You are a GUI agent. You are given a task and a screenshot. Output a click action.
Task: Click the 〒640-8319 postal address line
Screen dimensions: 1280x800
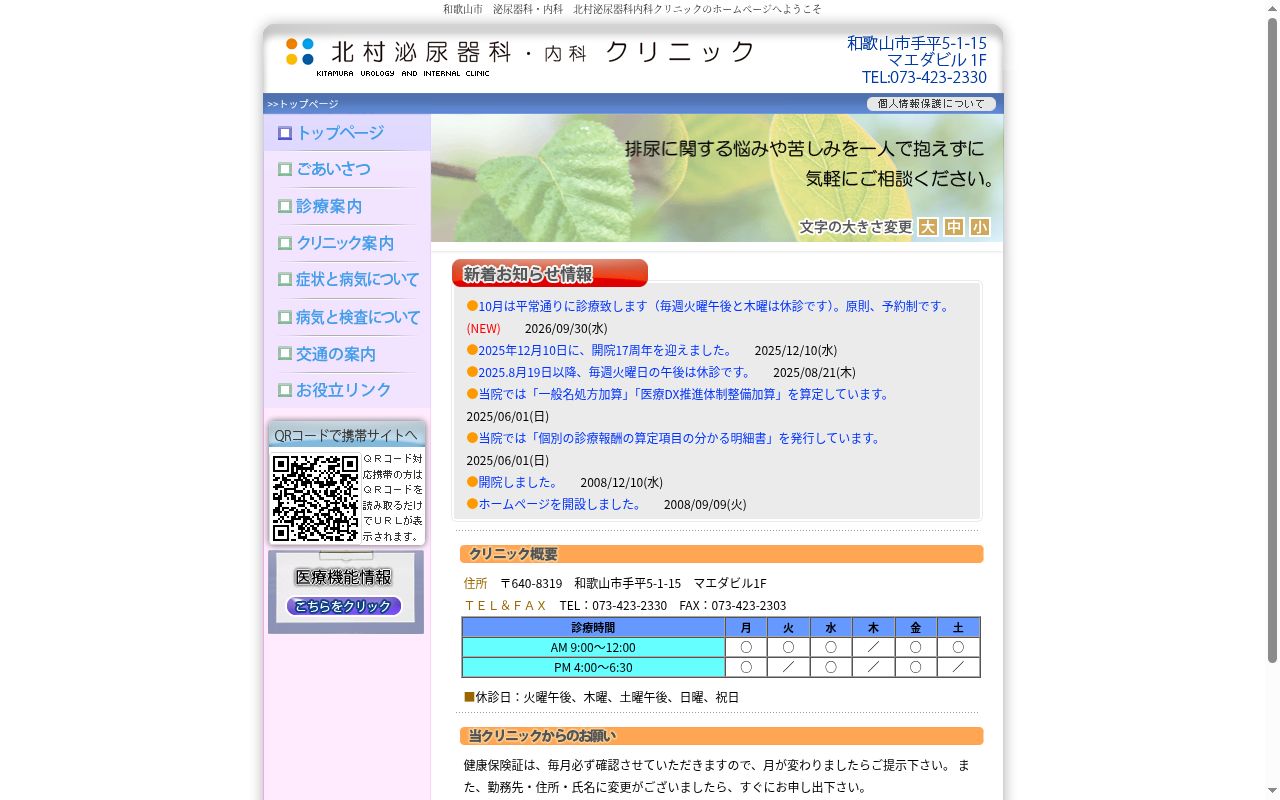click(633, 583)
